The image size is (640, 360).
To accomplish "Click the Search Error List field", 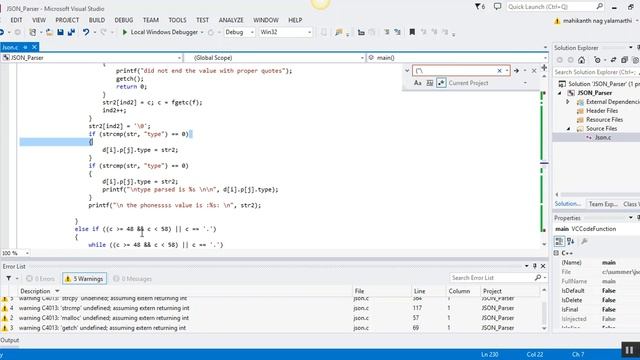I will (491, 278).
